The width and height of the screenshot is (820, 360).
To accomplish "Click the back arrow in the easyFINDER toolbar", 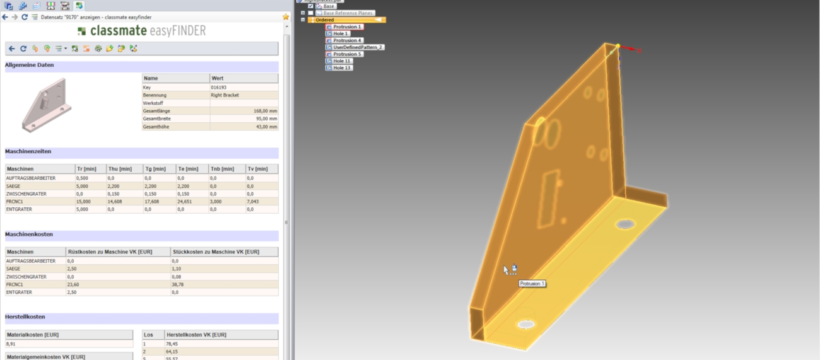I will pyautogui.click(x=12, y=49).
